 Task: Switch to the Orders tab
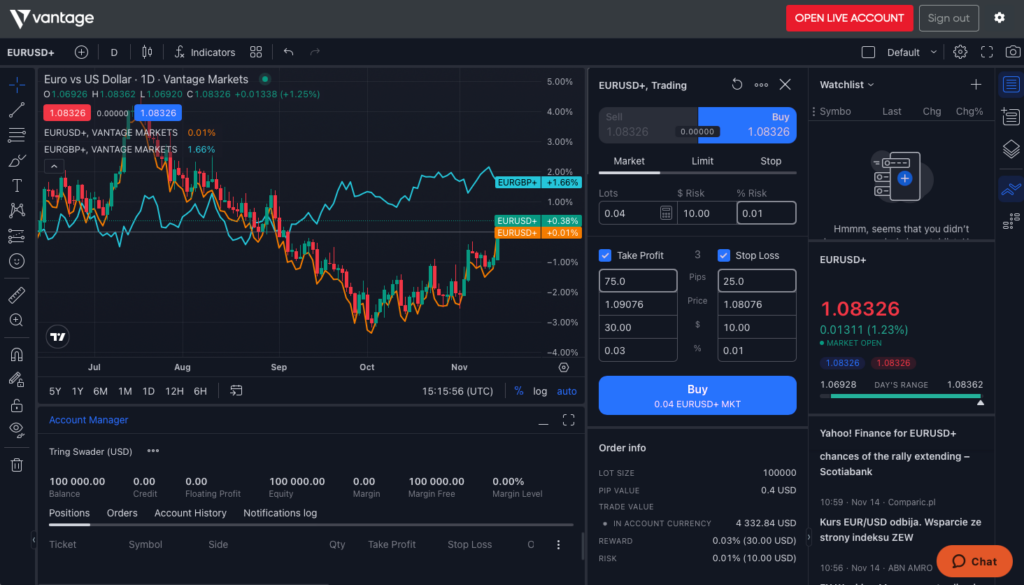(122, 513)
